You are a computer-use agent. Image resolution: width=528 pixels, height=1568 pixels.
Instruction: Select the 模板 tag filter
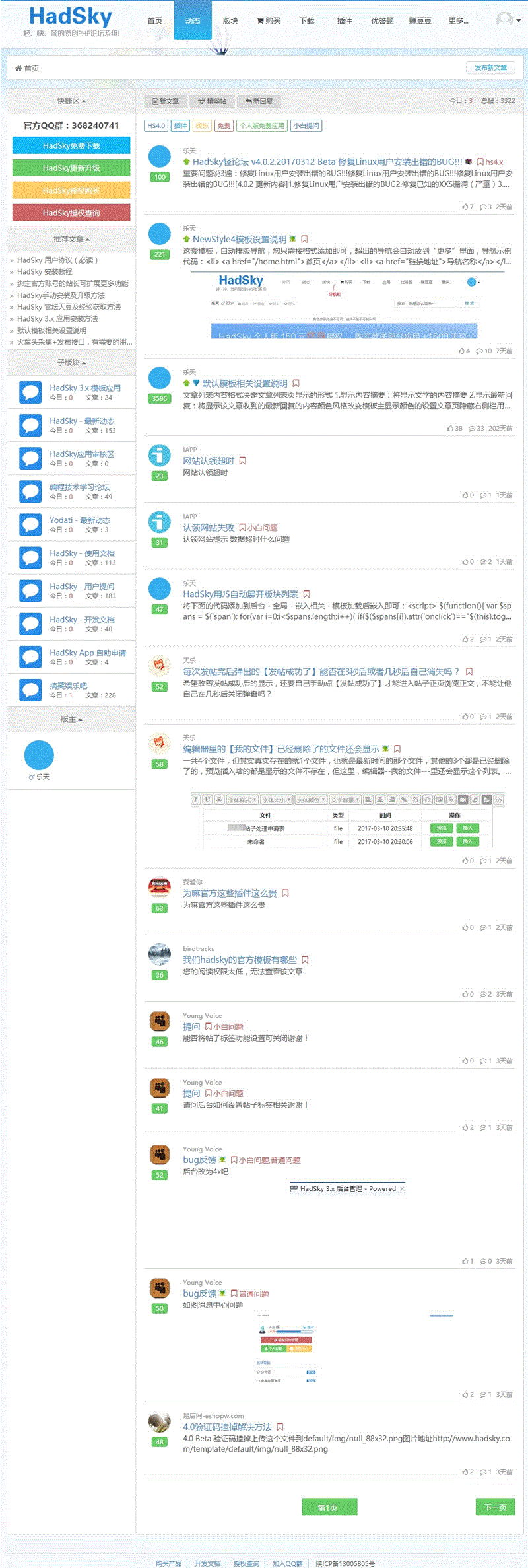(x=202, y=125)
